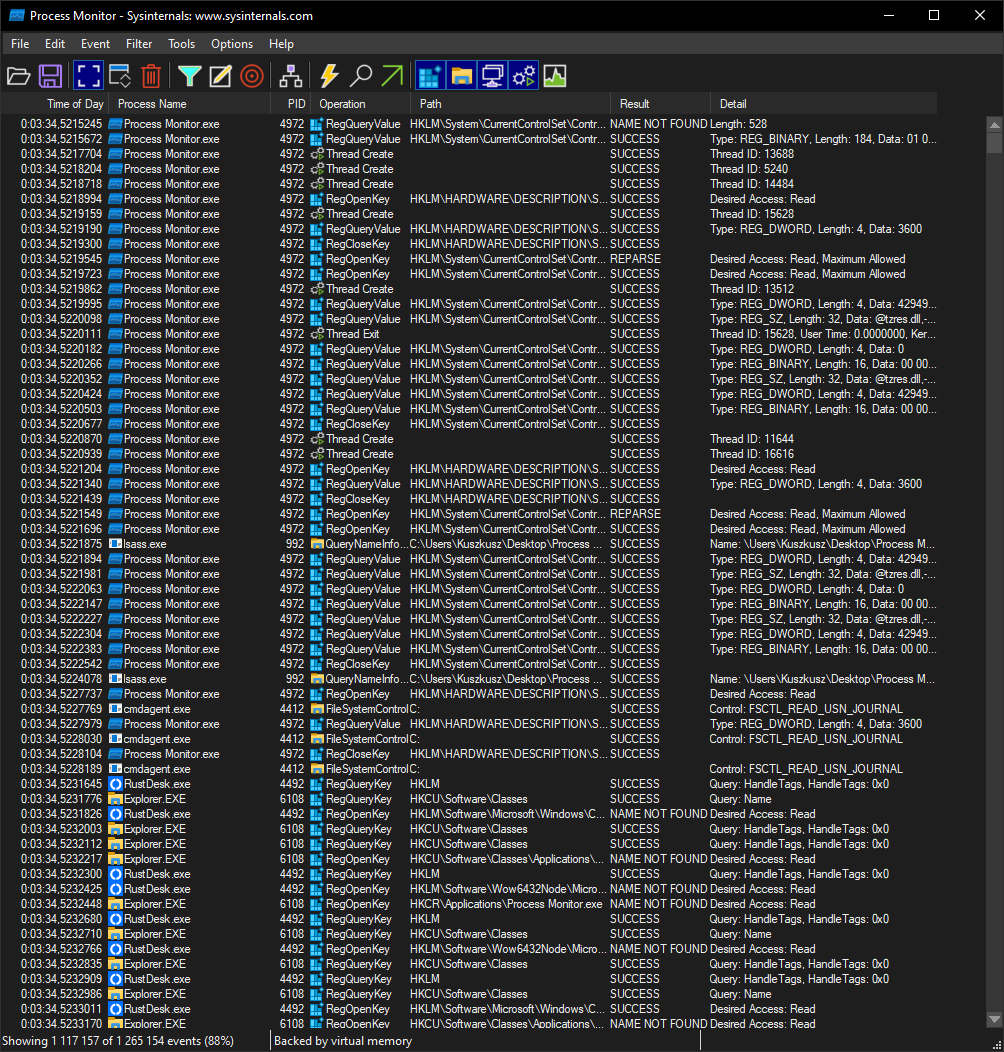Open the Process Tree icon
This screenshot has width=1004, height=1052.
[x=291, y=76]
